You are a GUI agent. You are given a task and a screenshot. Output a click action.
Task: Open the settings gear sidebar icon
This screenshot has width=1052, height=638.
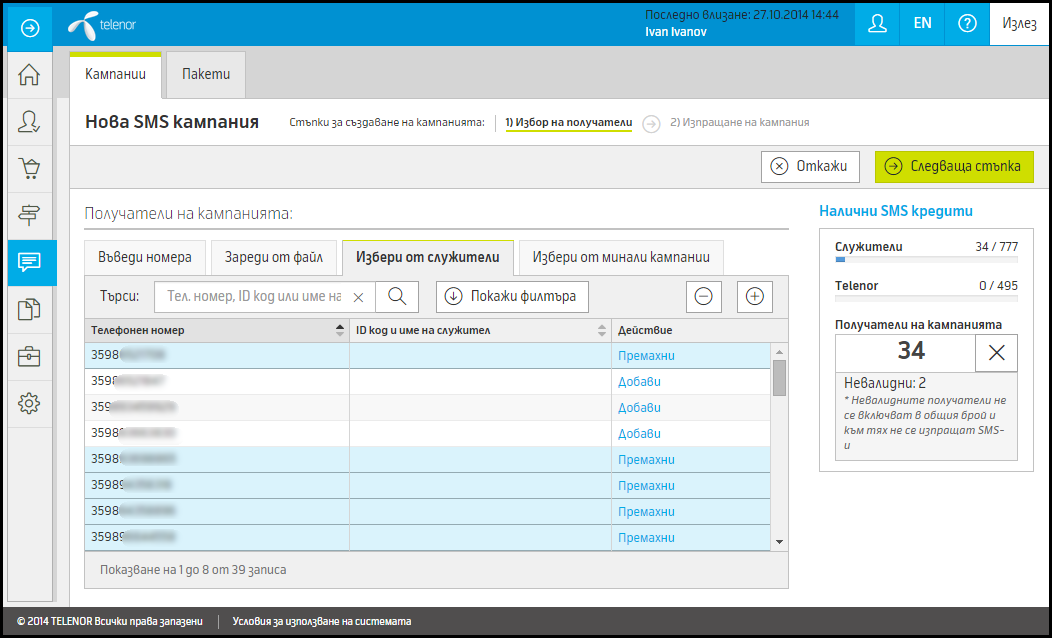point(29,403)
